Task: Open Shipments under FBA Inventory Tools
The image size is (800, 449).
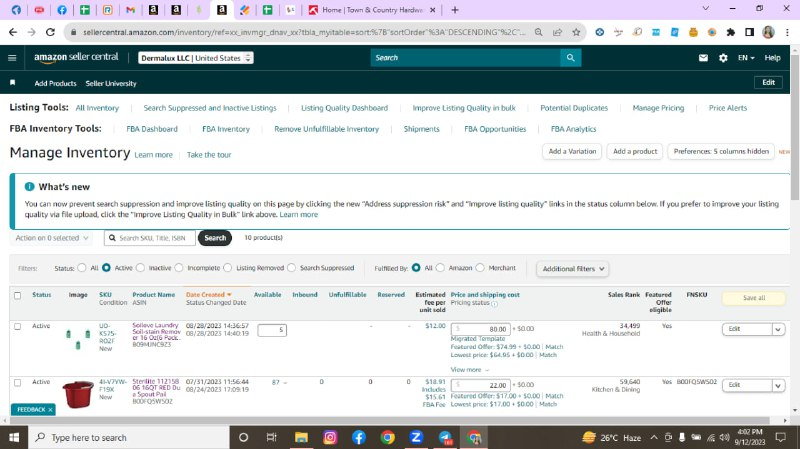Action: [x=421, y=129]
